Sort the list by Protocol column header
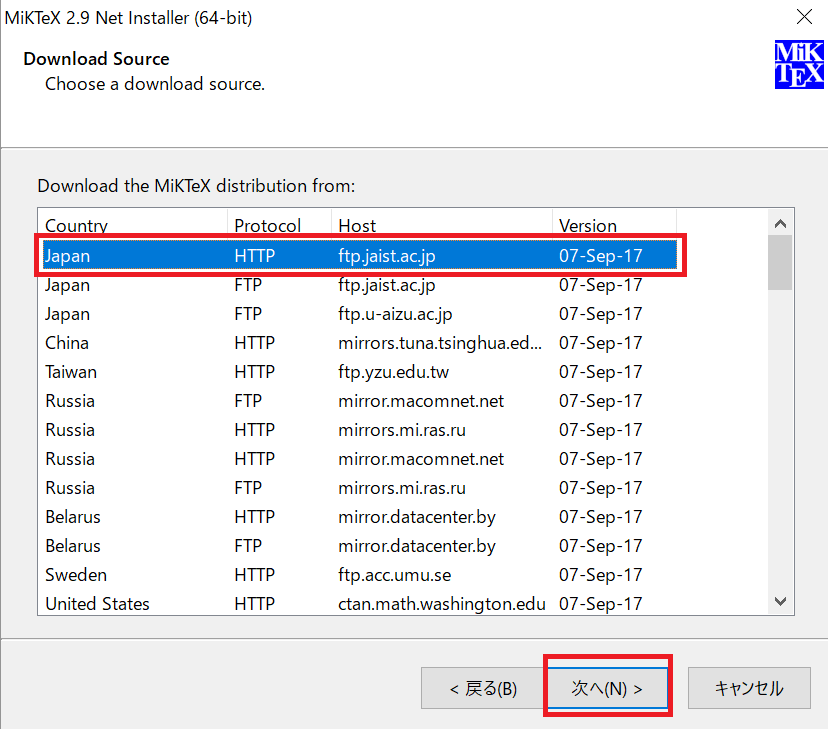The height and width of the screenshot is (729, 828). [x=279, y=225]
